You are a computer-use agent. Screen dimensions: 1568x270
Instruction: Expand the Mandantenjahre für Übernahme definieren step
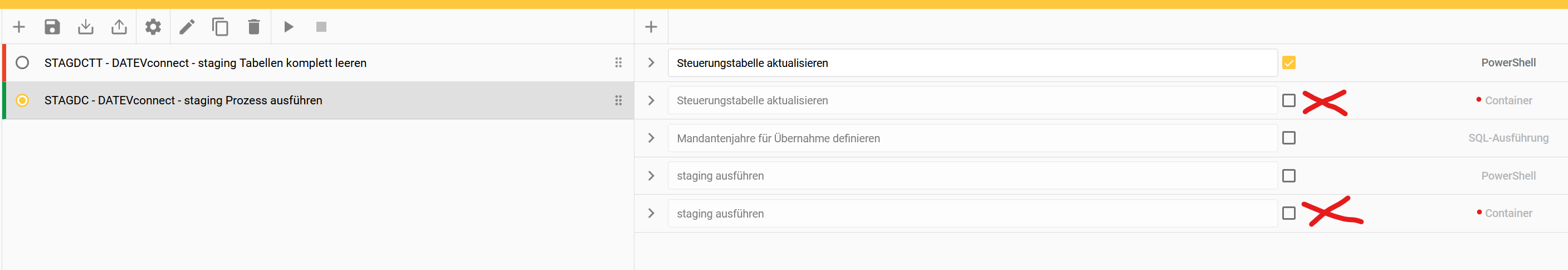coord(651,138)
